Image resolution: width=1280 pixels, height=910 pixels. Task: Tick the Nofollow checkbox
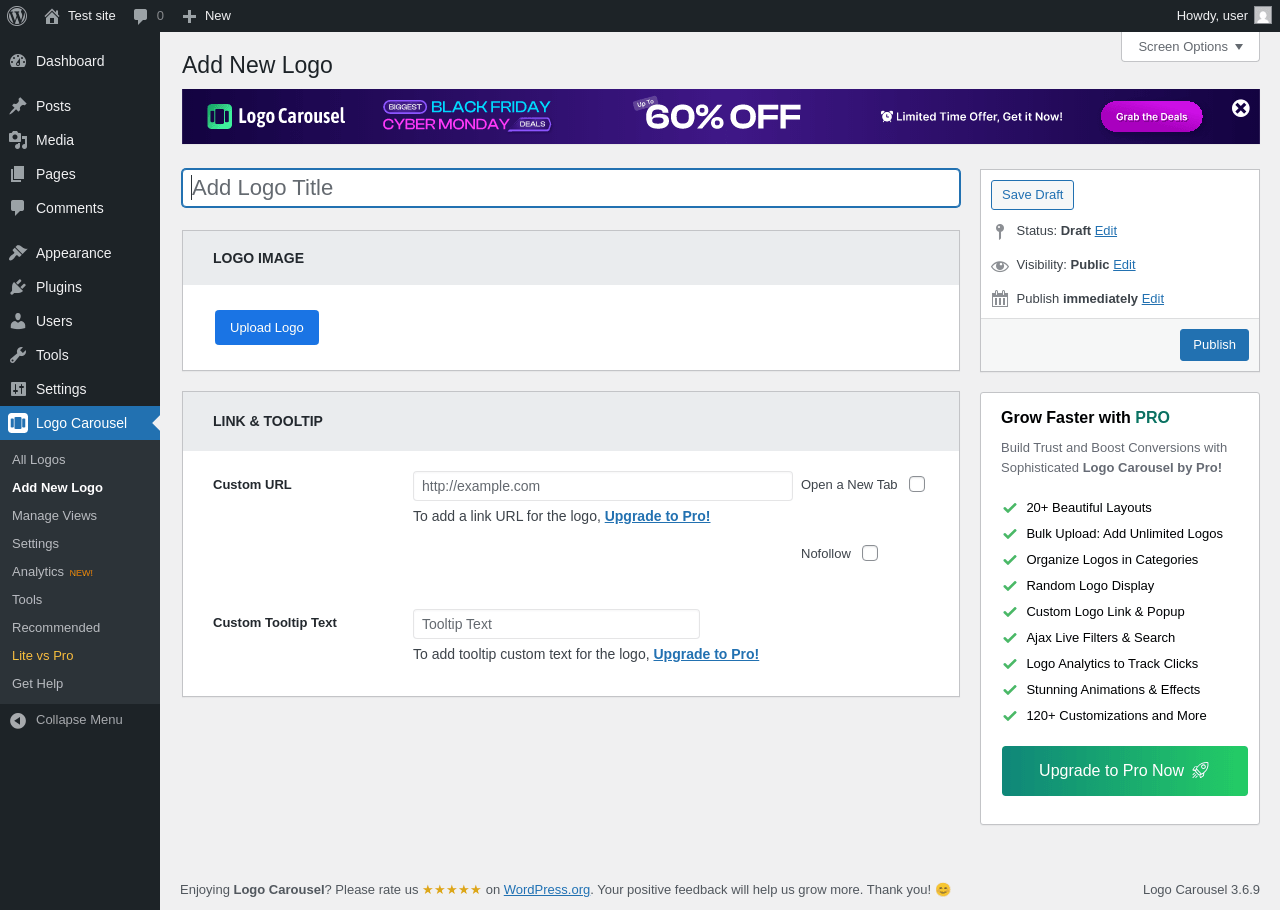pos(870,553)
